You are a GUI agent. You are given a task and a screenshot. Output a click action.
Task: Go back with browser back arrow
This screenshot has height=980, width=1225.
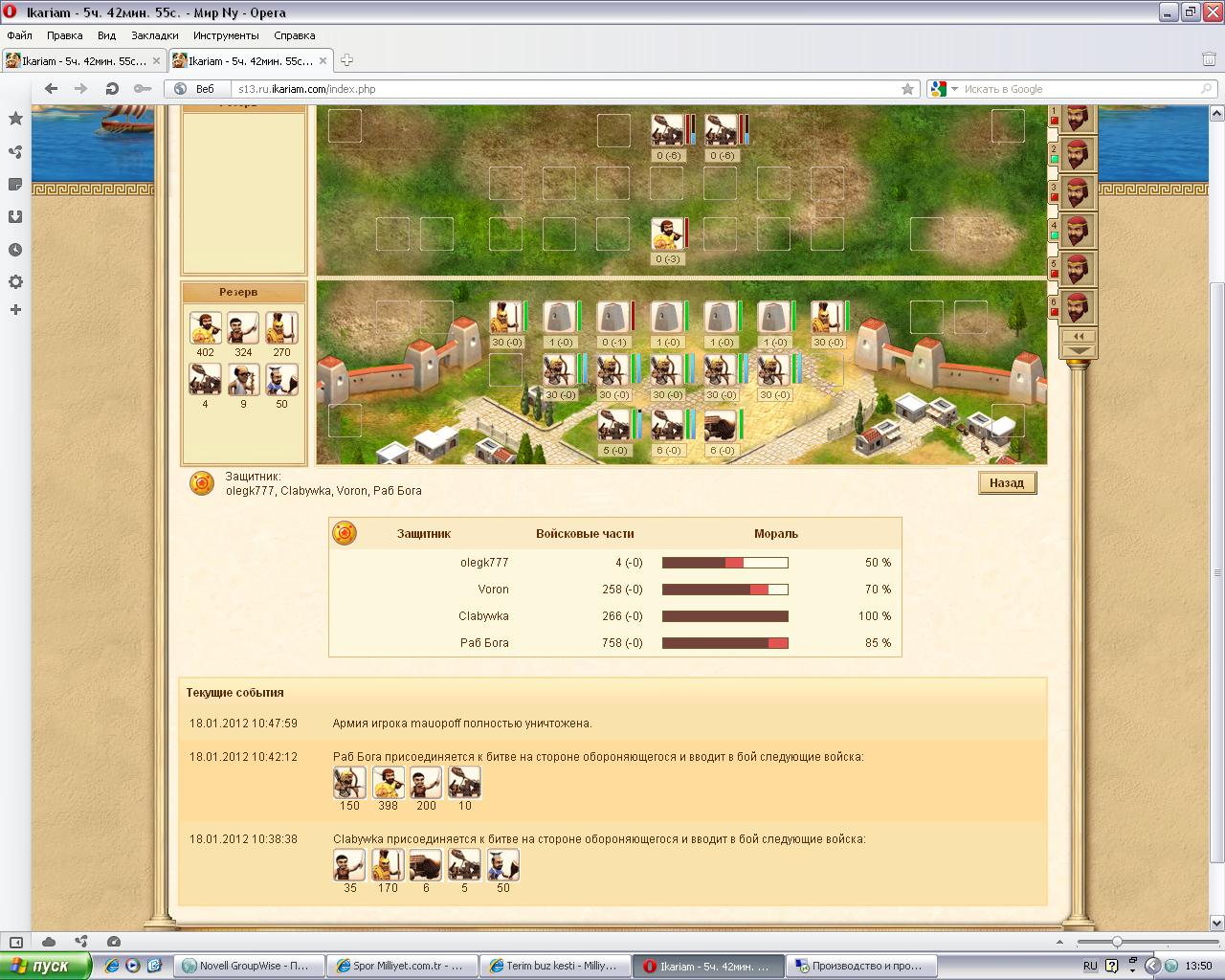51,89
